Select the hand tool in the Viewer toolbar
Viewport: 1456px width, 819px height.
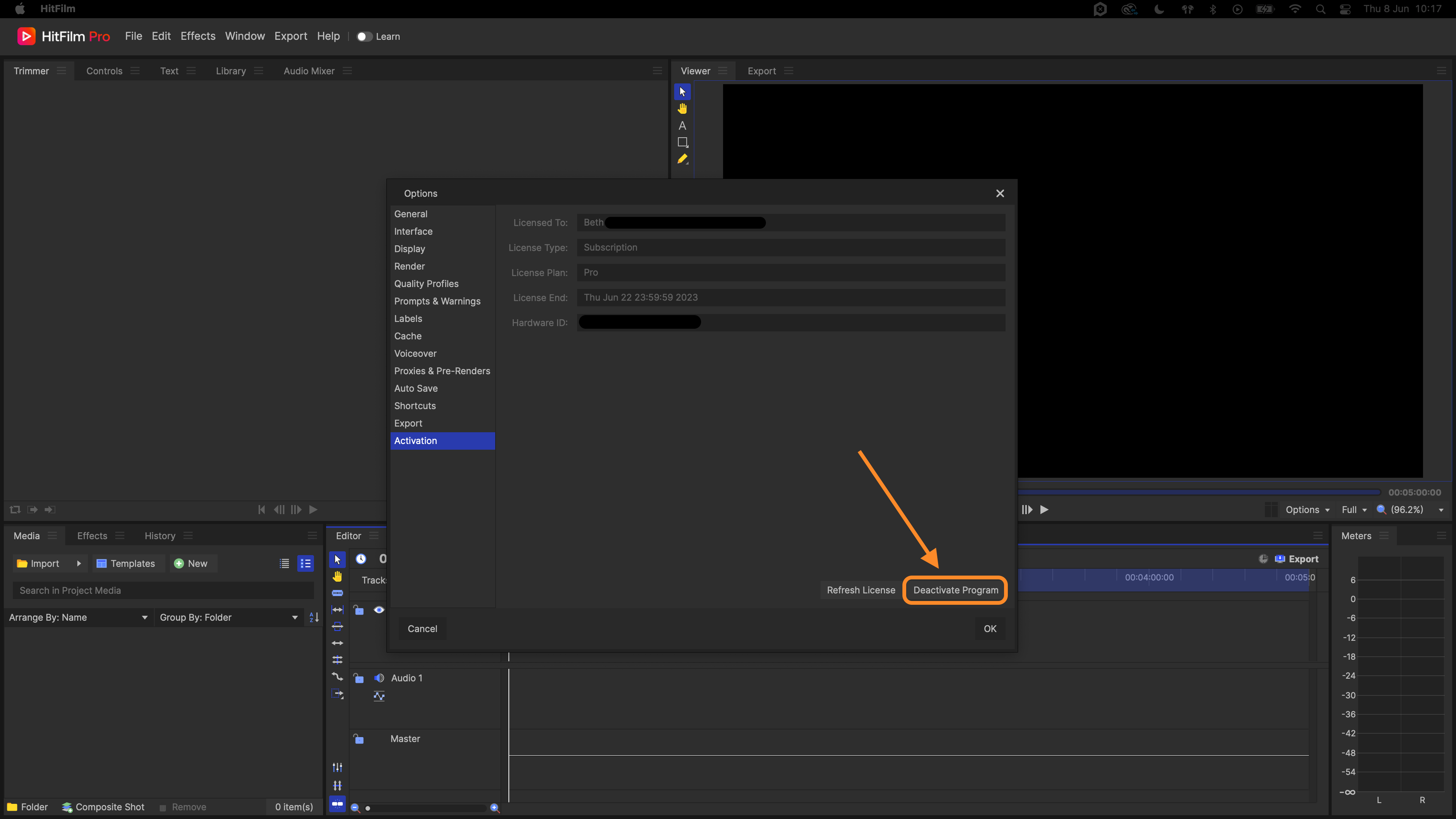682,108
